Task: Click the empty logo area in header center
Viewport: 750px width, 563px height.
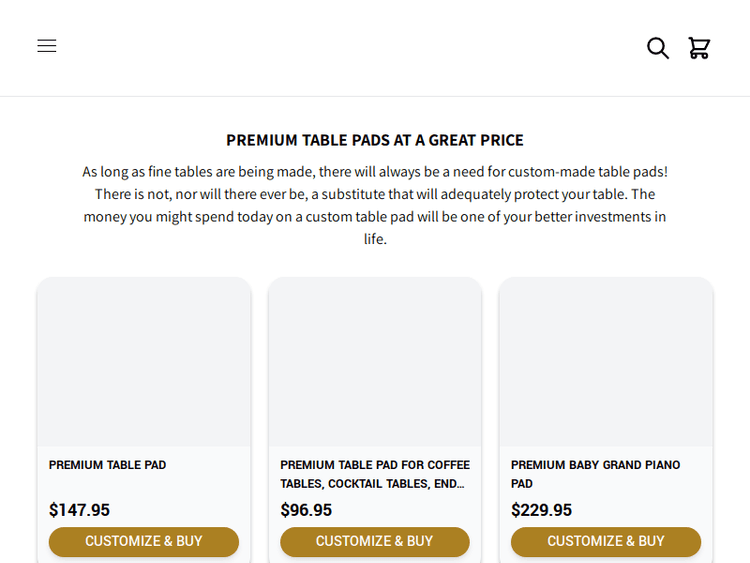Action: click(x=375, y=48)
